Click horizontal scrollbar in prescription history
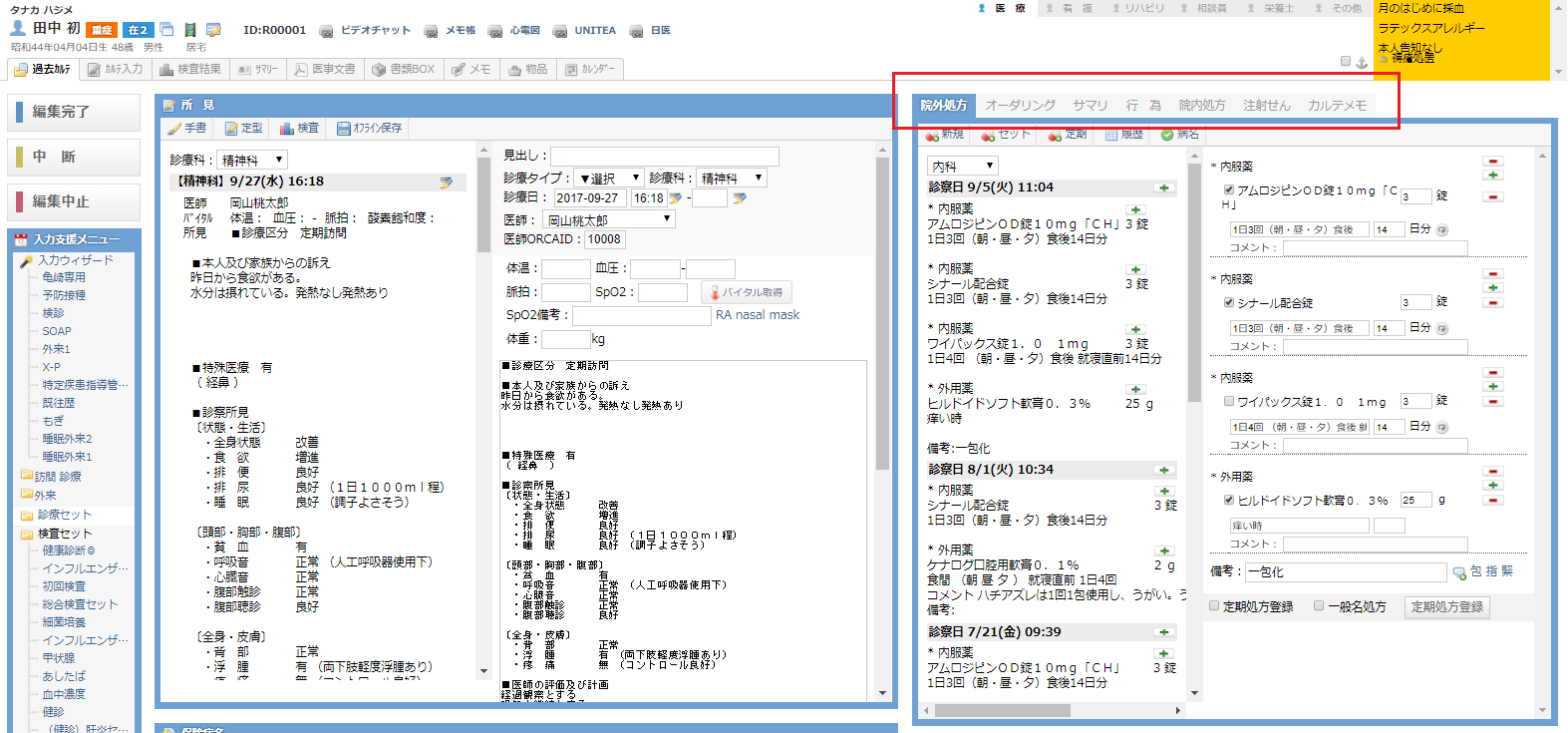Screen dimensions: 1568x733 [x=1002, y=710]
